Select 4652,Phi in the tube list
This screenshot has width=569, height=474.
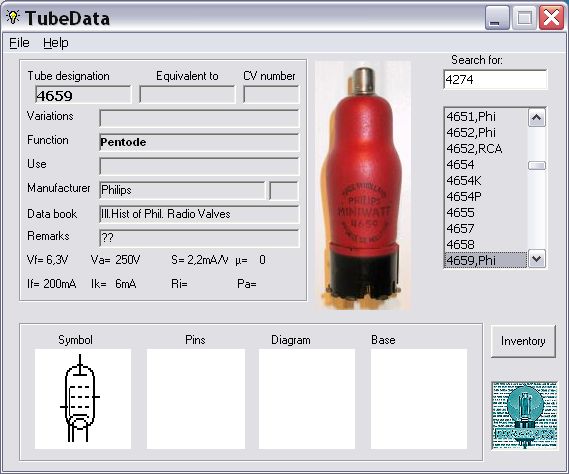click(486, 132)
